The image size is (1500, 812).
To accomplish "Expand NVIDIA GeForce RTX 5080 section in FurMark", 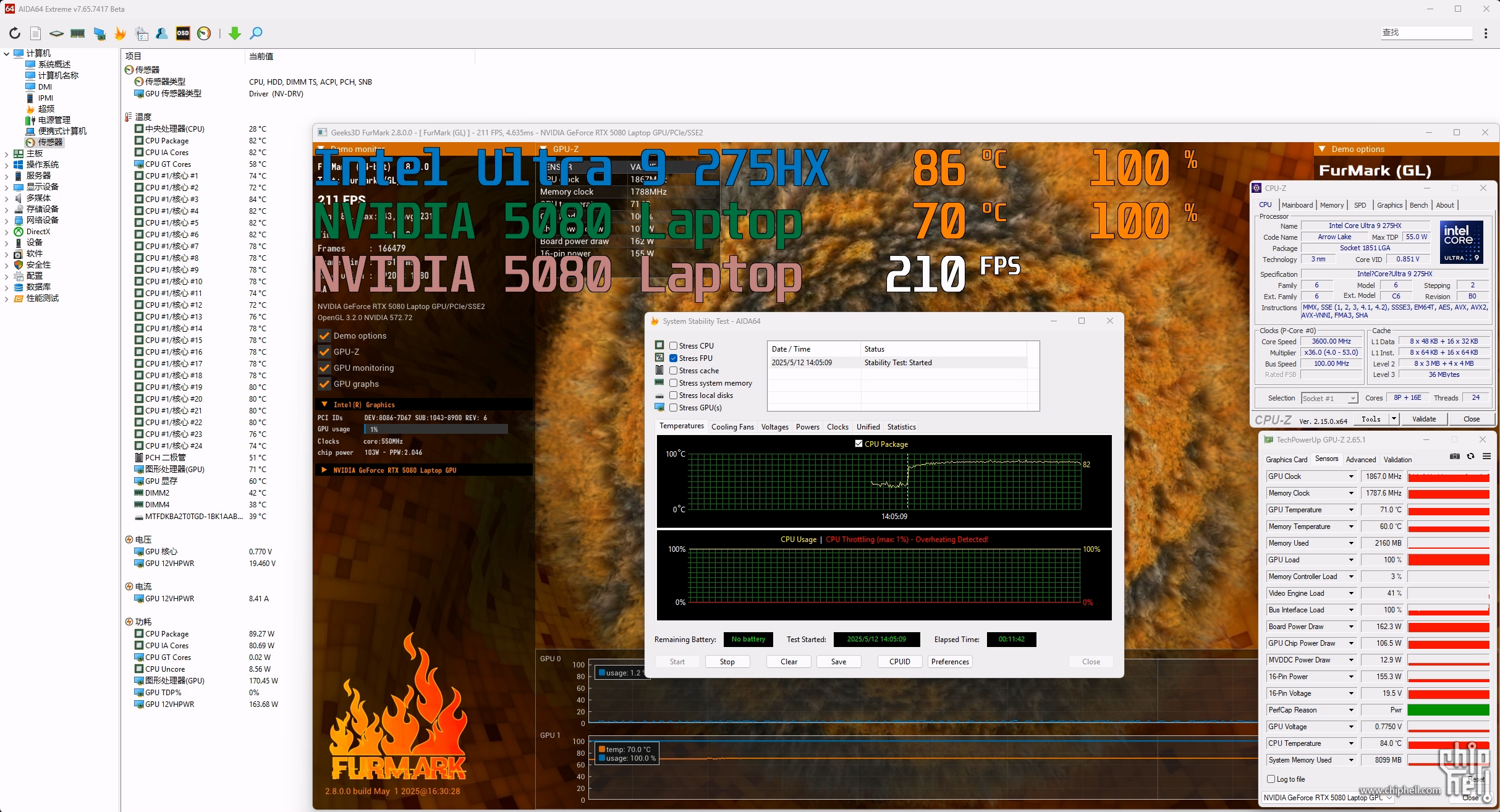I will point(324,470).
